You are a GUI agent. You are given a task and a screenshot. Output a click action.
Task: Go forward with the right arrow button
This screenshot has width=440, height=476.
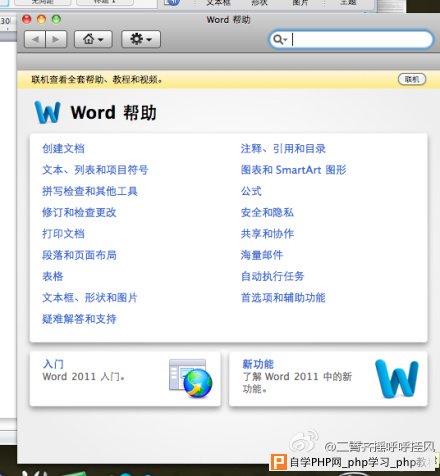click(56, 40)
